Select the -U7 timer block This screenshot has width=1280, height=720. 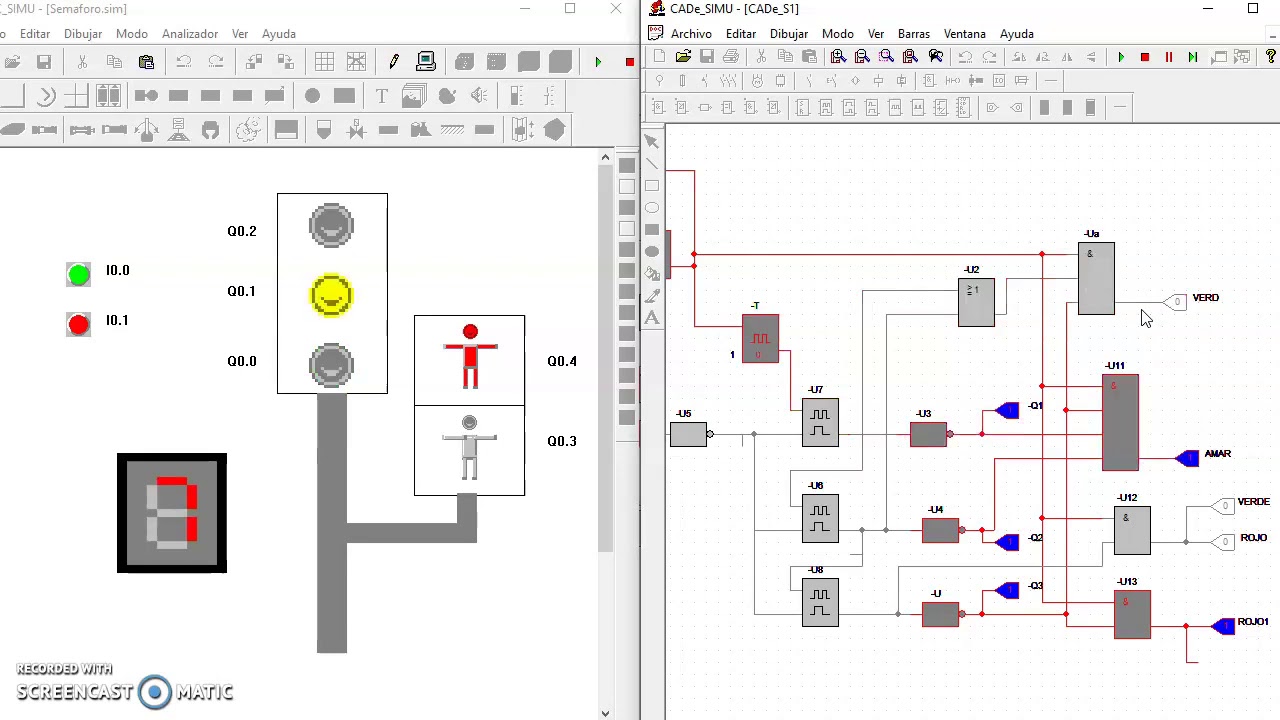click(x=820, y=422)
